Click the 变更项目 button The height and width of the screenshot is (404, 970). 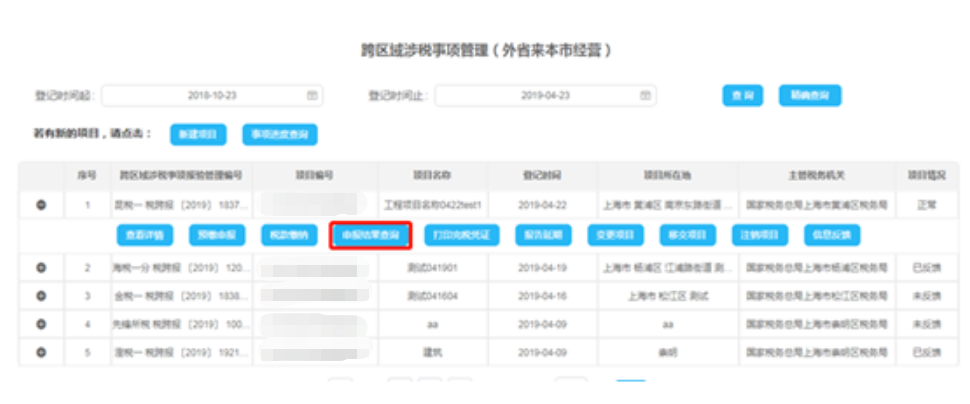(616, 235)
